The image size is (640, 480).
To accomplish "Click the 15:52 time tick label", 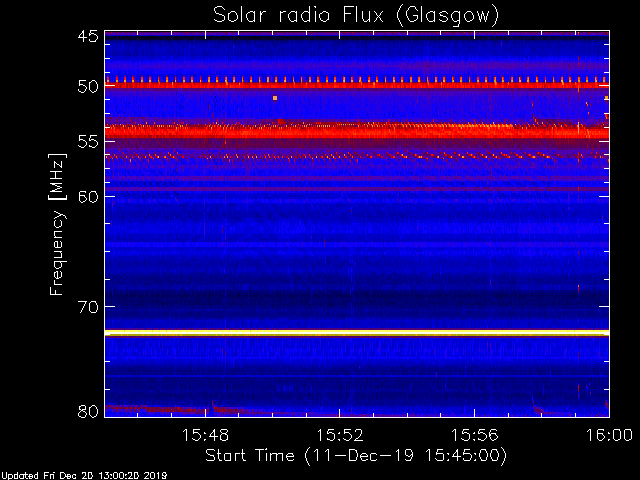I will coord(340,435).
